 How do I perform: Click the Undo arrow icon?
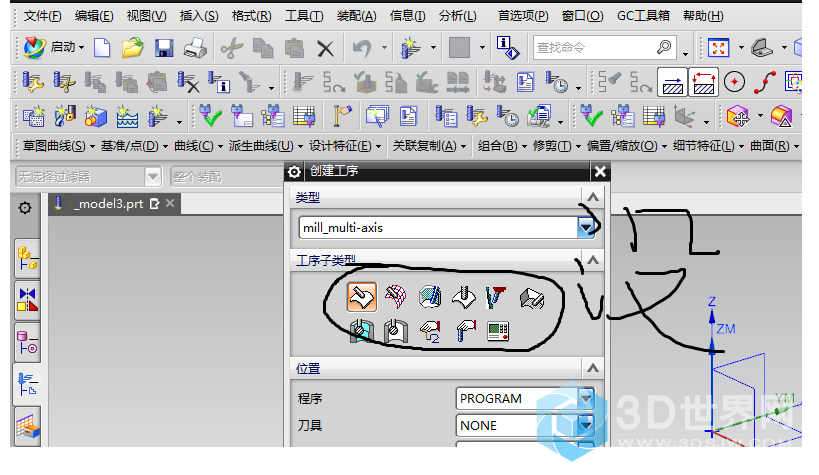tap(361, 49)
